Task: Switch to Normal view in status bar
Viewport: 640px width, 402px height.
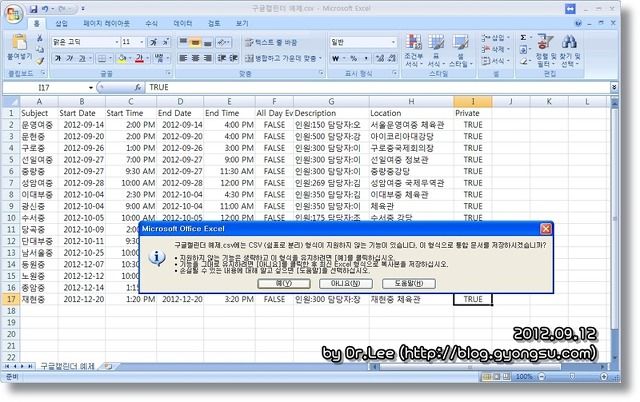Action: click(x=487, y=377)
